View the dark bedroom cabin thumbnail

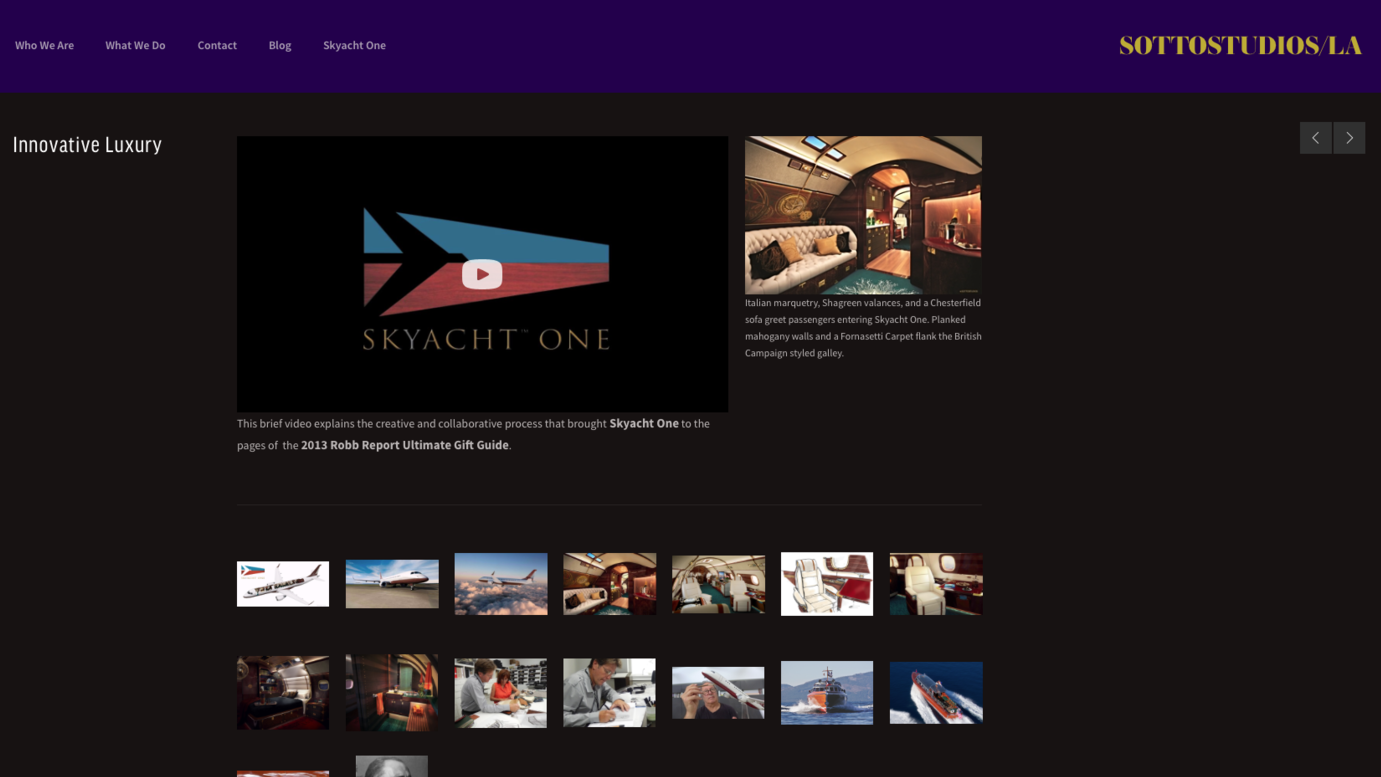click(283, 692)
